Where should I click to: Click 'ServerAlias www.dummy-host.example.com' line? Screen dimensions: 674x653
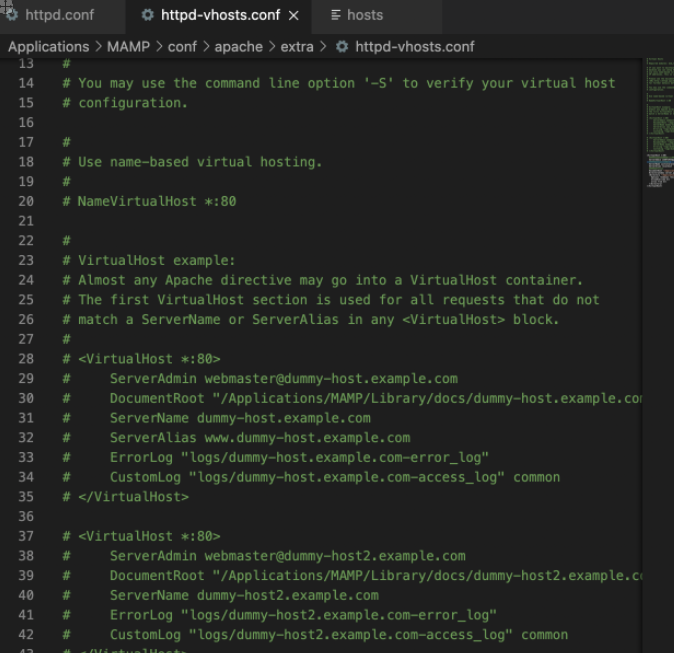[x=236, y=438]
